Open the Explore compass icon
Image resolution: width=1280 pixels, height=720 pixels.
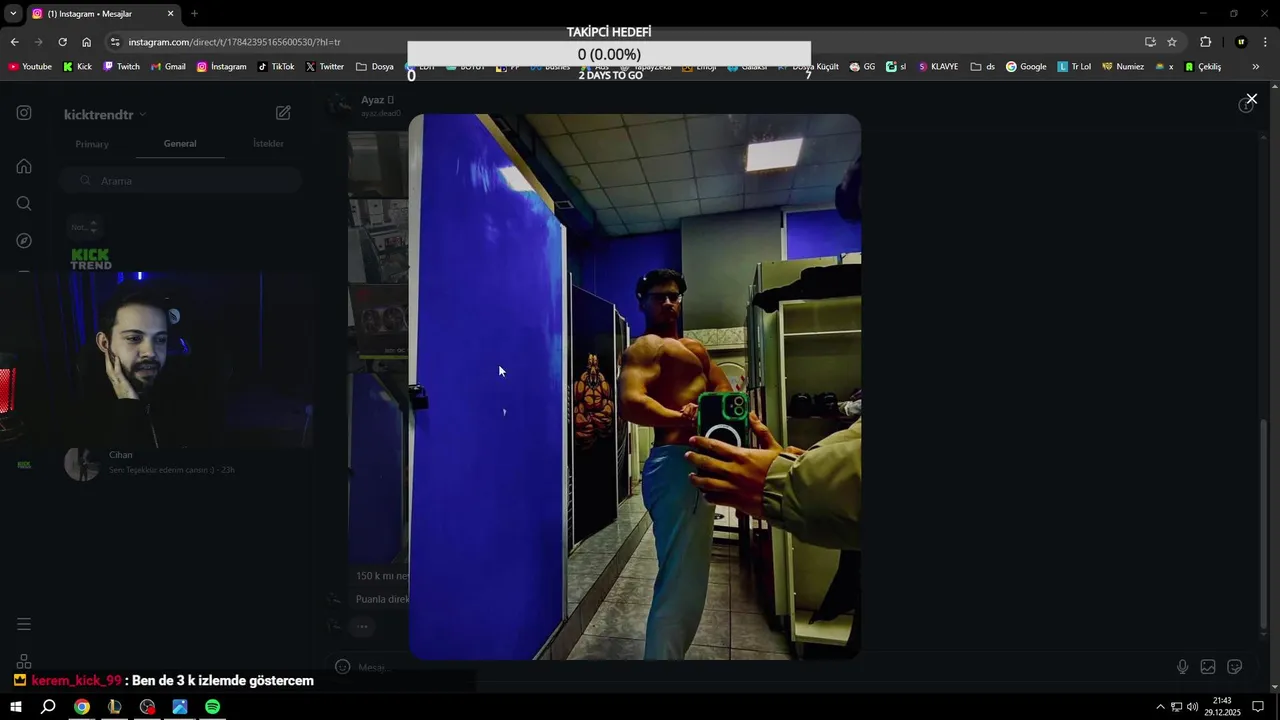(x=24, y=241)
